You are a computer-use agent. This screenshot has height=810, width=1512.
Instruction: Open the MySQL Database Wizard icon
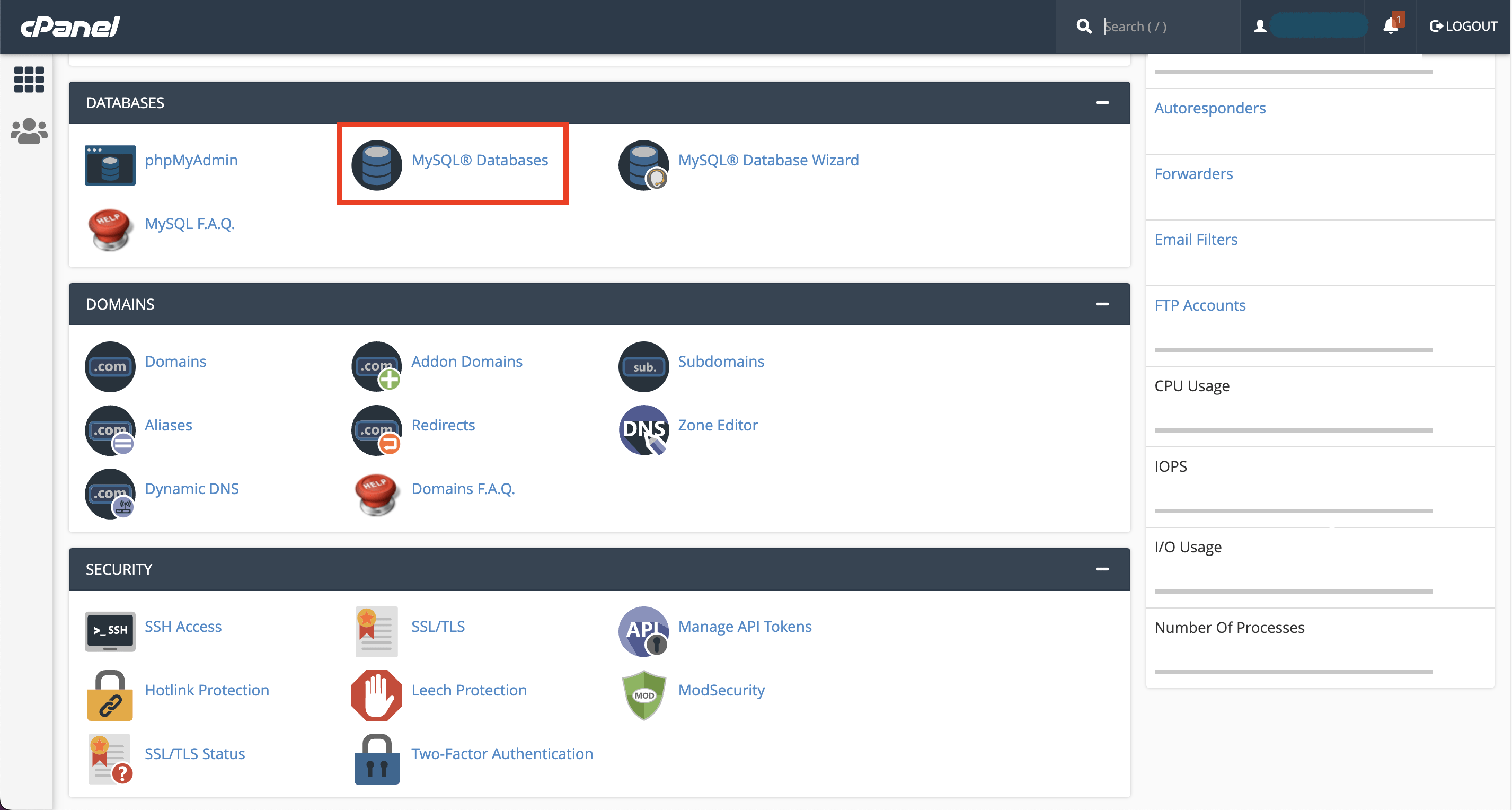[x=643, y=165]
